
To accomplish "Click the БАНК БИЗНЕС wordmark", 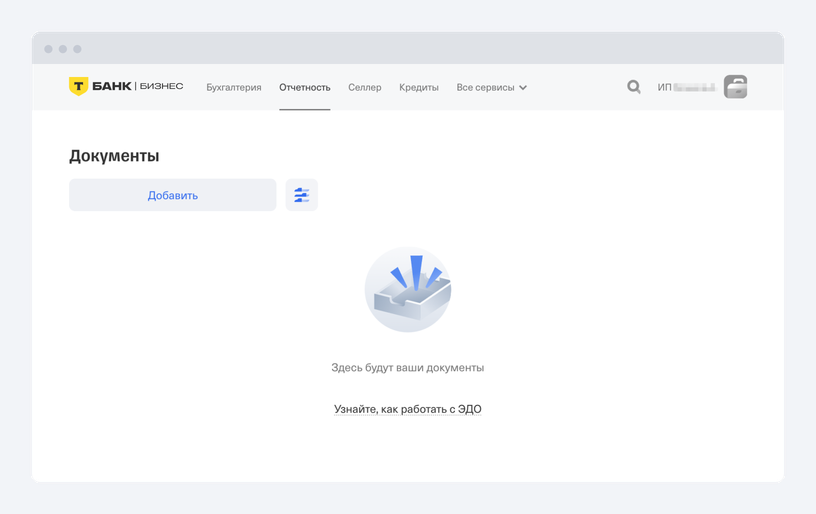I will pos(138,87).
